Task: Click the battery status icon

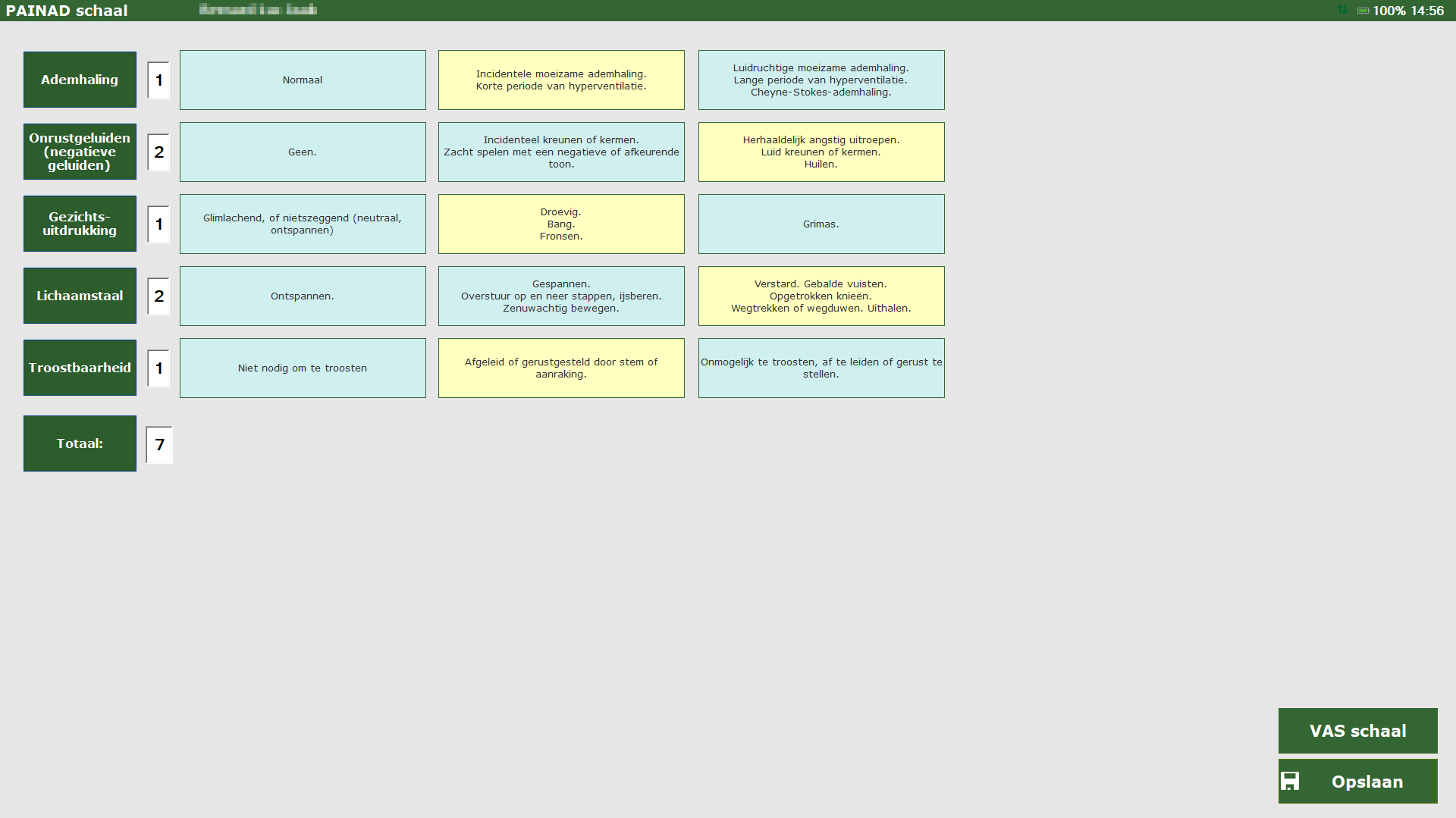Action: (1363, 11)
